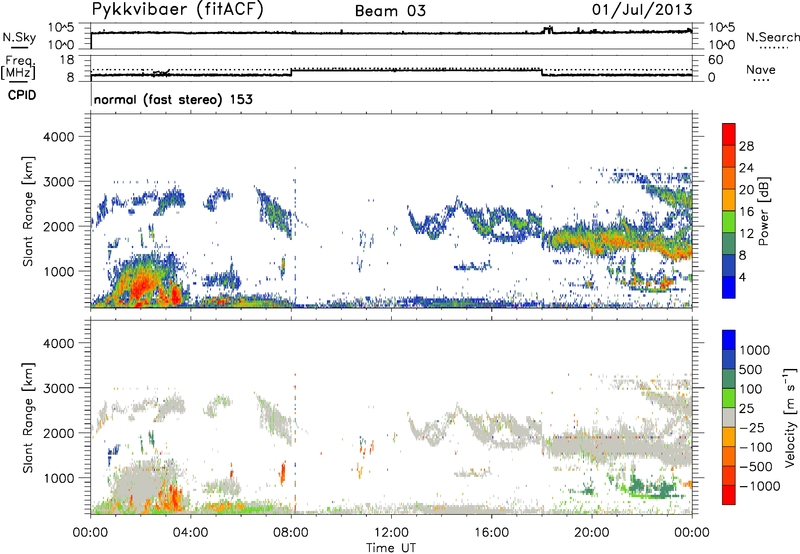Screen dimensions: 800x554
Task: Click the '20:00' time axis label
Action: pos(591,533)
